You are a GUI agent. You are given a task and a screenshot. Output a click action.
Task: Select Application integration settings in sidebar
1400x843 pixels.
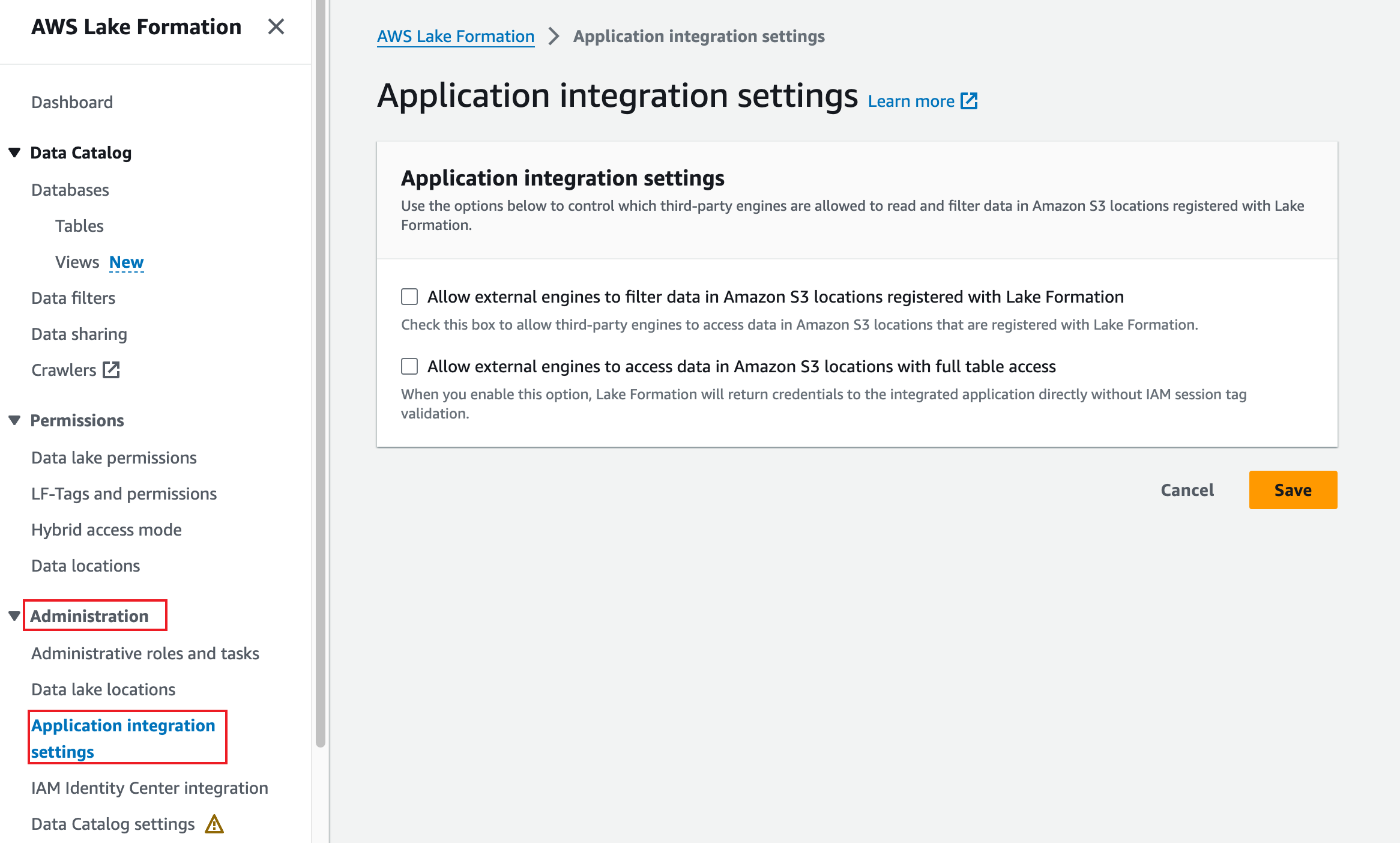pos(123,739)
